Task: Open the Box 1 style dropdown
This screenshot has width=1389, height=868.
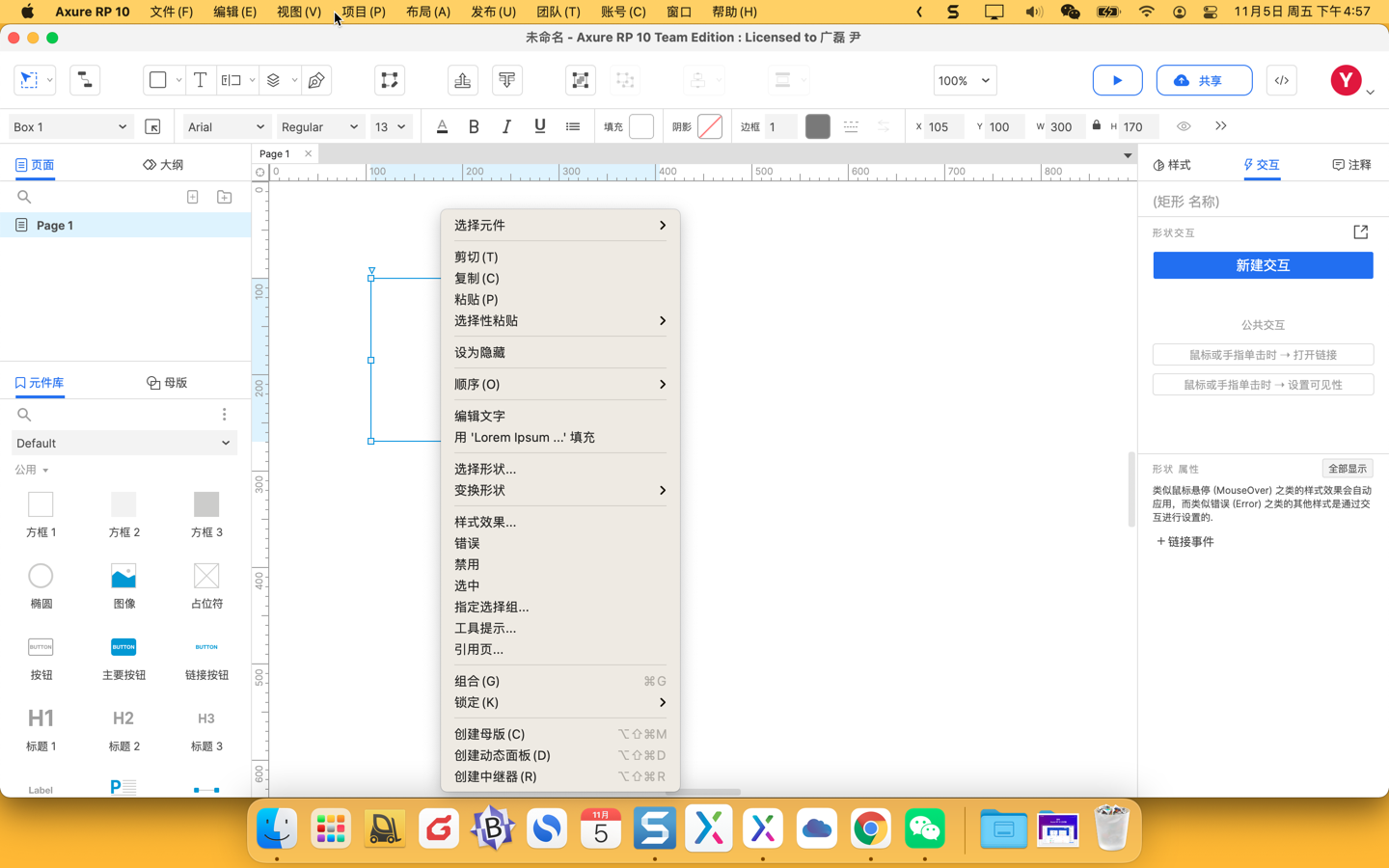Action: pyautogui.click(x=70, y=126)
